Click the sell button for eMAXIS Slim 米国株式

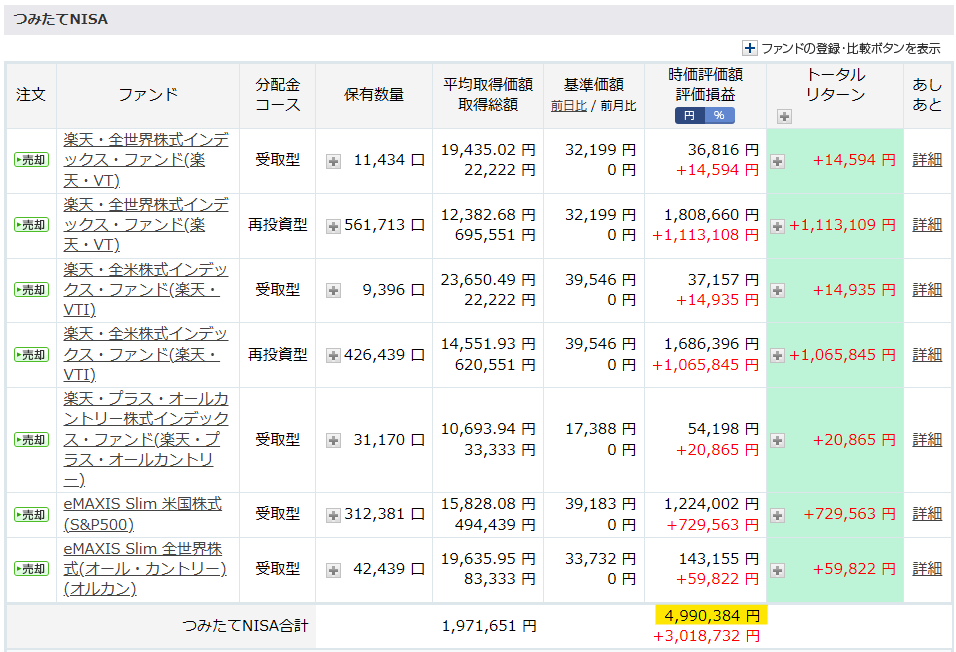pos(31,514)
